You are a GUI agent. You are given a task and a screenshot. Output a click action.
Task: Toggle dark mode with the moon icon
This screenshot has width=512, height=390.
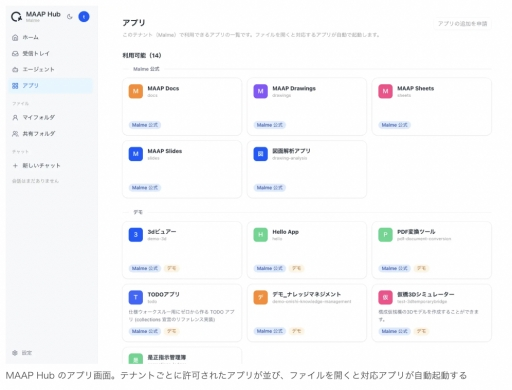(69, 17)
